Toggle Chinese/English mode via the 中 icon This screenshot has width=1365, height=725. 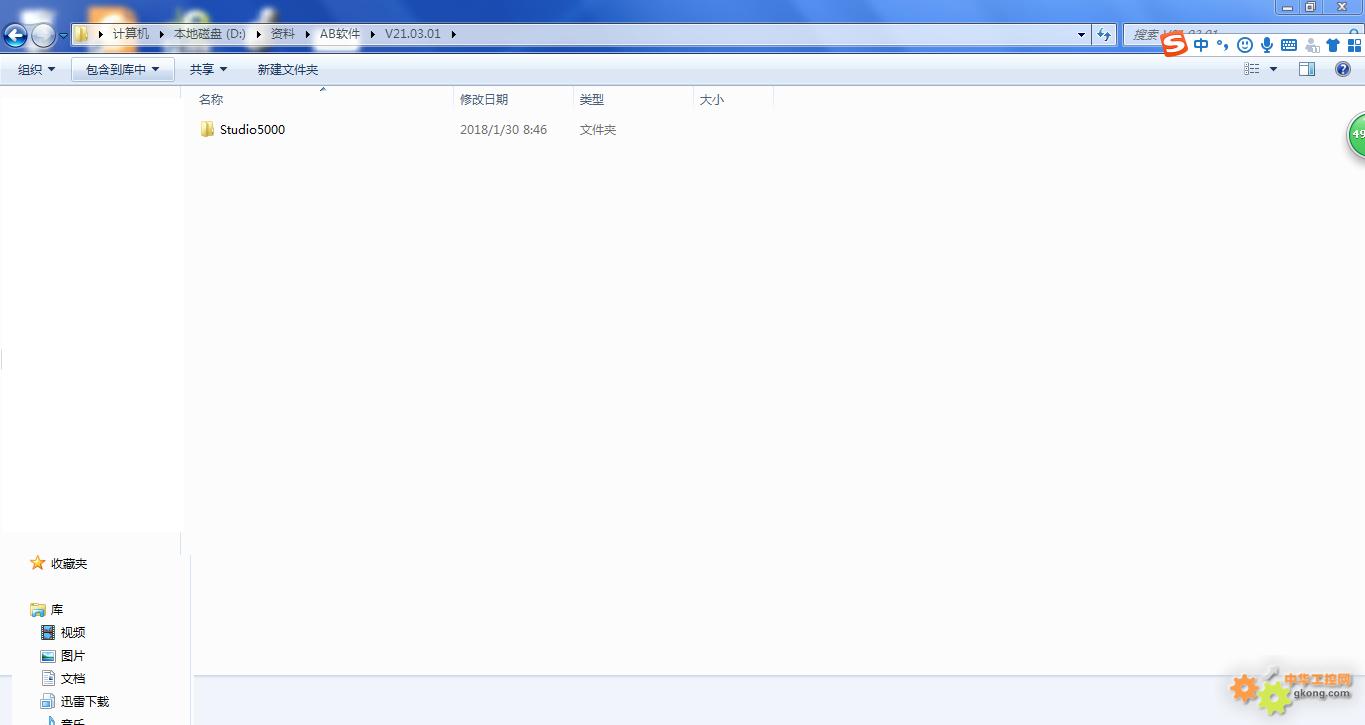(x=1201, y=45)
